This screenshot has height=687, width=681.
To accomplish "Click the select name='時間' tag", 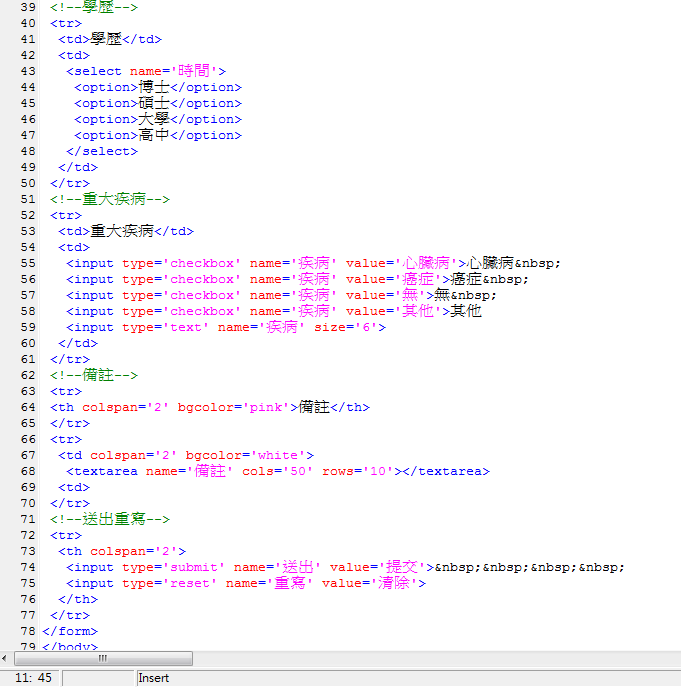I will click(x=146, y=71).
